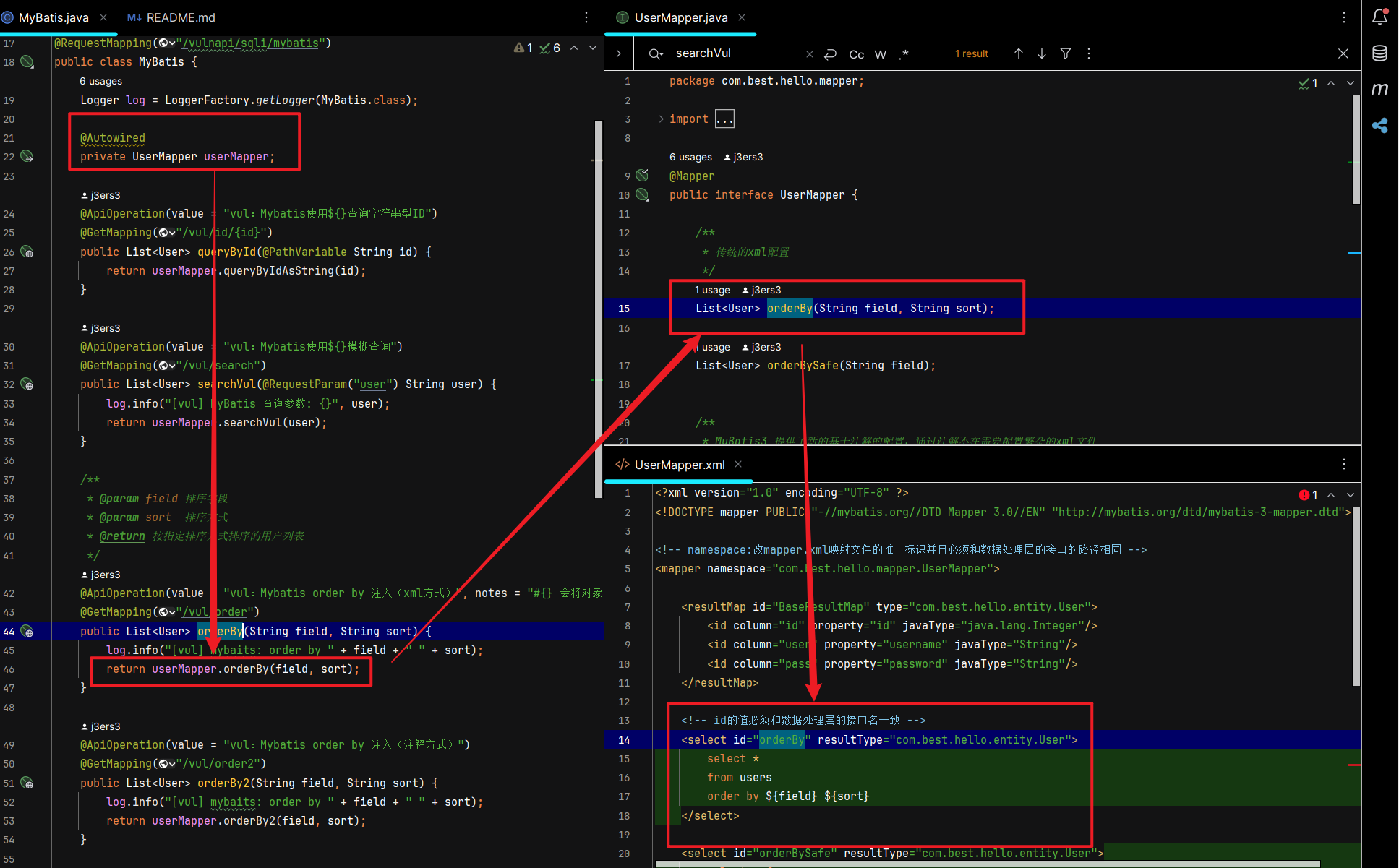Go to the previous search occurrence arrow
The width and height of the screenshot is (1399, 868).
click(1018, 53)
